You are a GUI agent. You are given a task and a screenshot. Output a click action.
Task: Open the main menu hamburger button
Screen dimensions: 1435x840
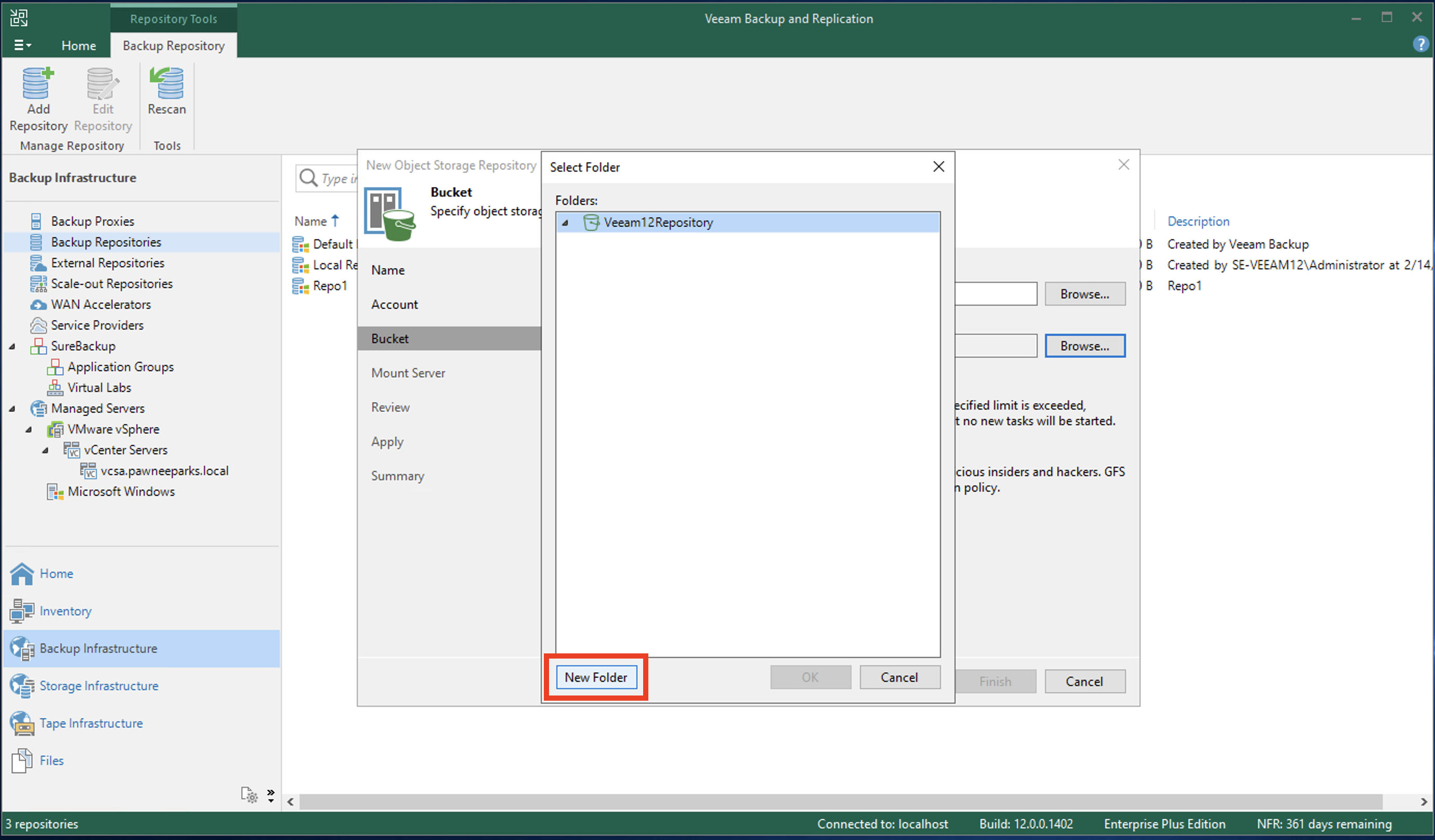[x=22, y=45]
